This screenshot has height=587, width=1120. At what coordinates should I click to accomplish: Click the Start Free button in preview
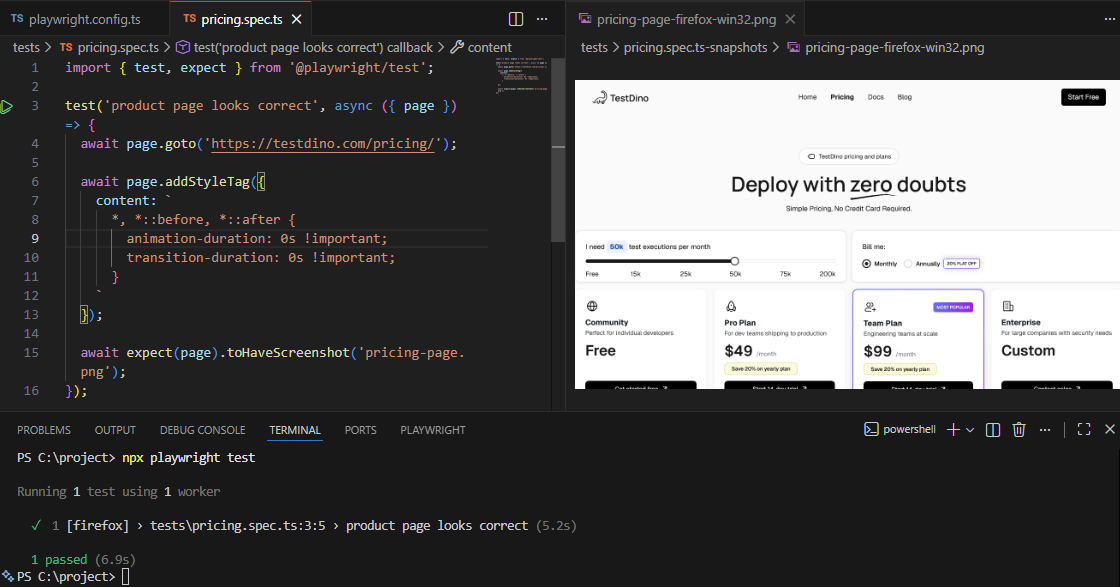[1083, 97]
